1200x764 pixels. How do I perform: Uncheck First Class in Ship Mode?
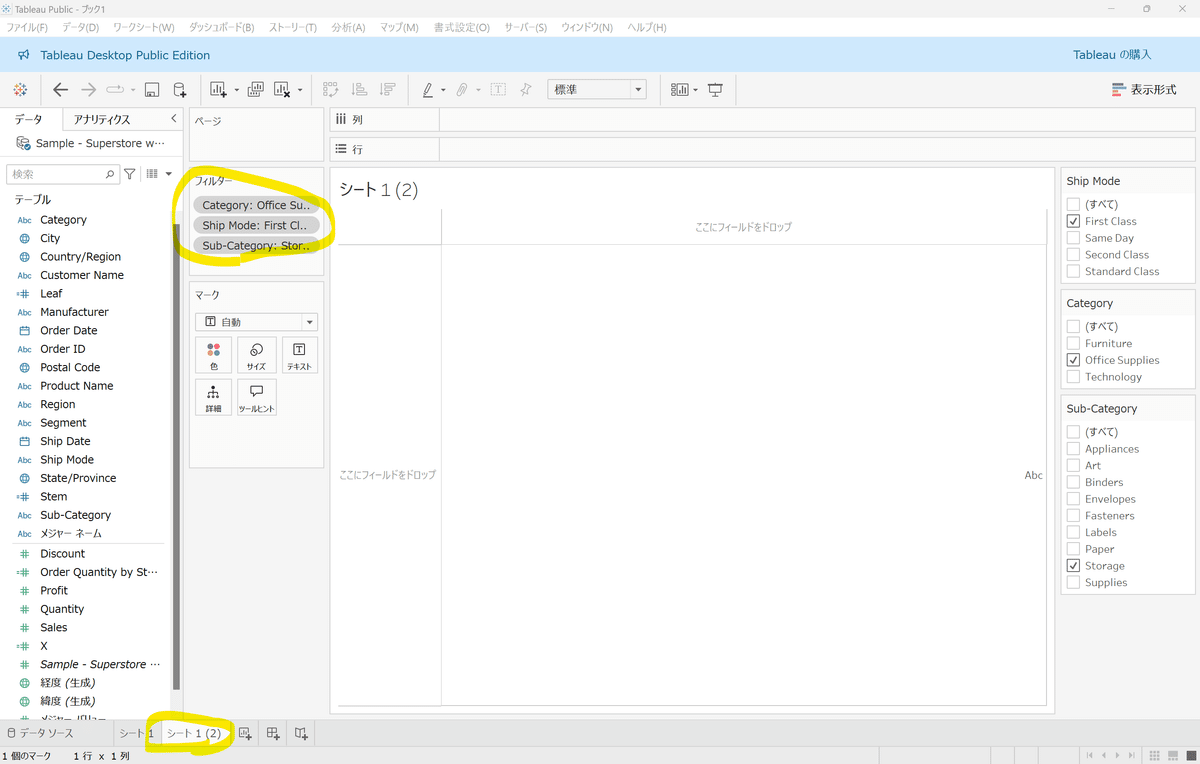point(1073,221)
